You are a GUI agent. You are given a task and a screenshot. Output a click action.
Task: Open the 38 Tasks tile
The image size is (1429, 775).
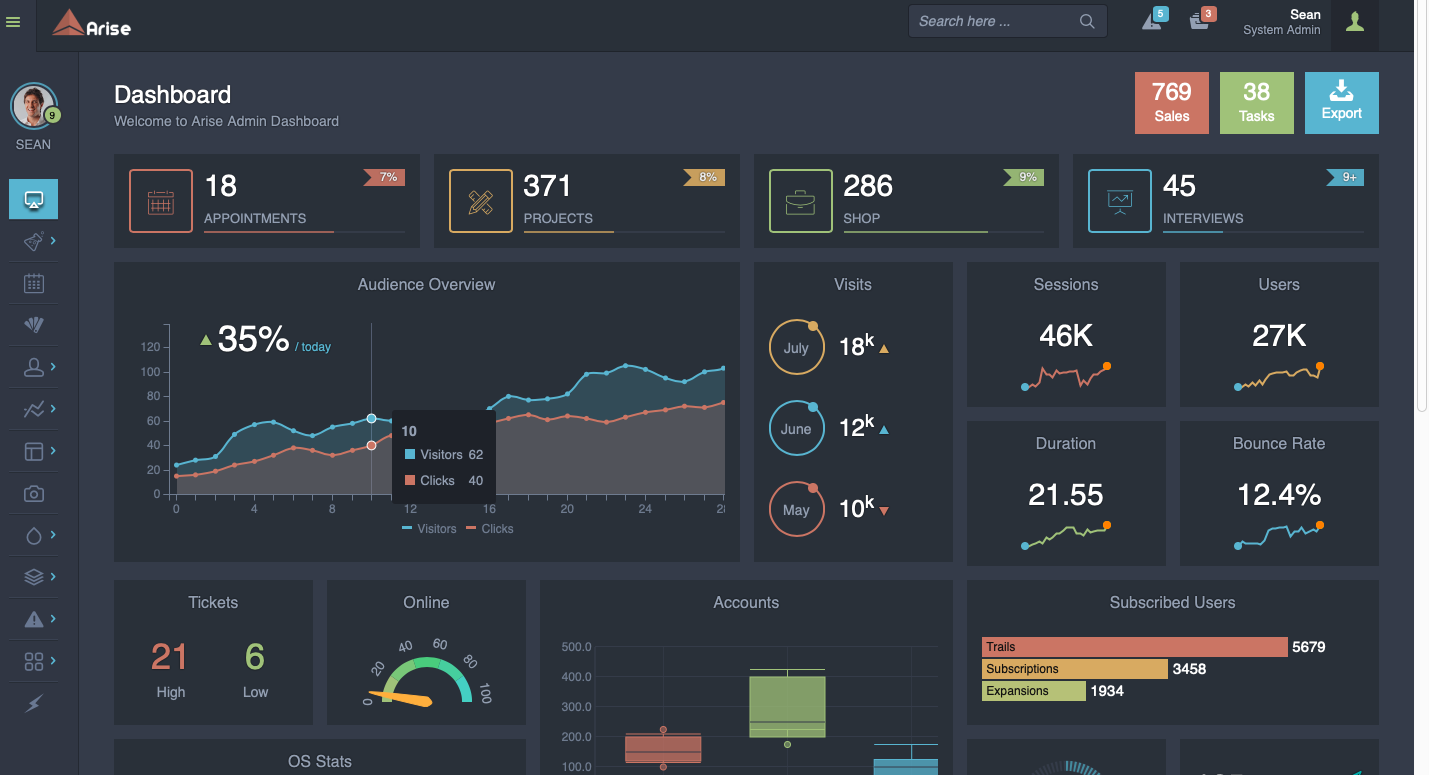1256,103
